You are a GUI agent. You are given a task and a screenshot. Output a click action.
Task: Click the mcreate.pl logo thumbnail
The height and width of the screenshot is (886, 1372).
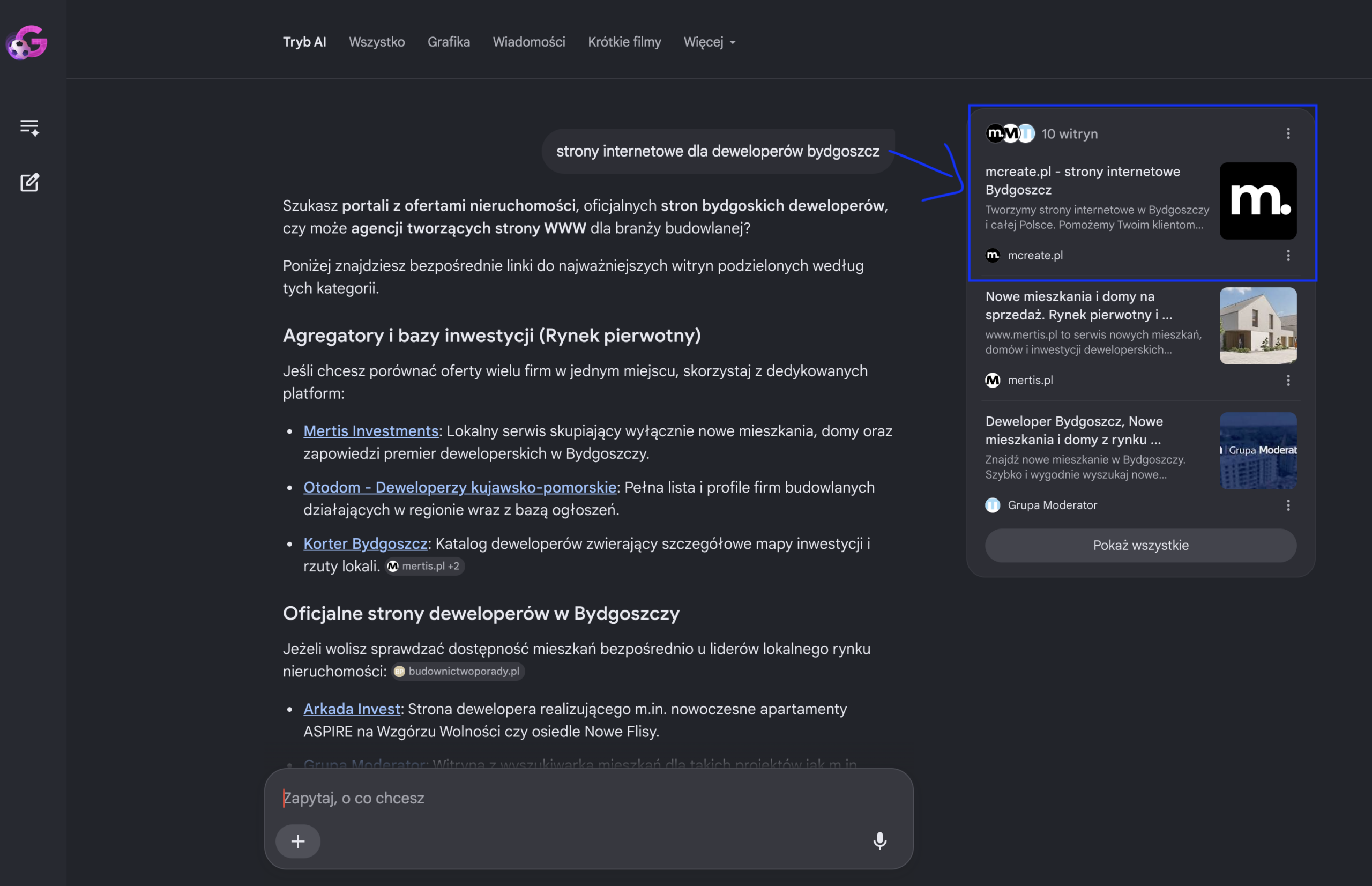pyautogui.click(x=1258, y=201)
